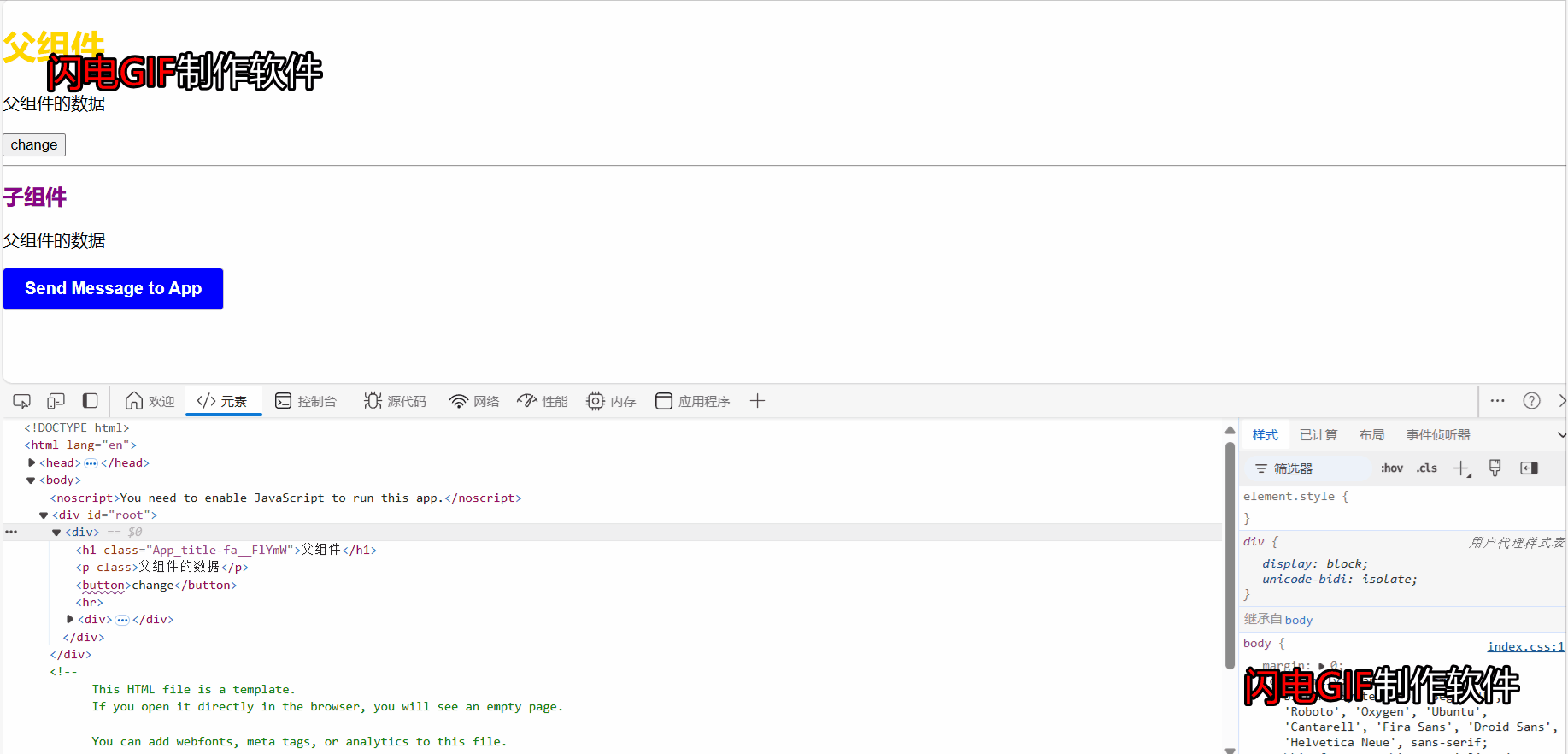Select the hr element line

tap(89, 602)
